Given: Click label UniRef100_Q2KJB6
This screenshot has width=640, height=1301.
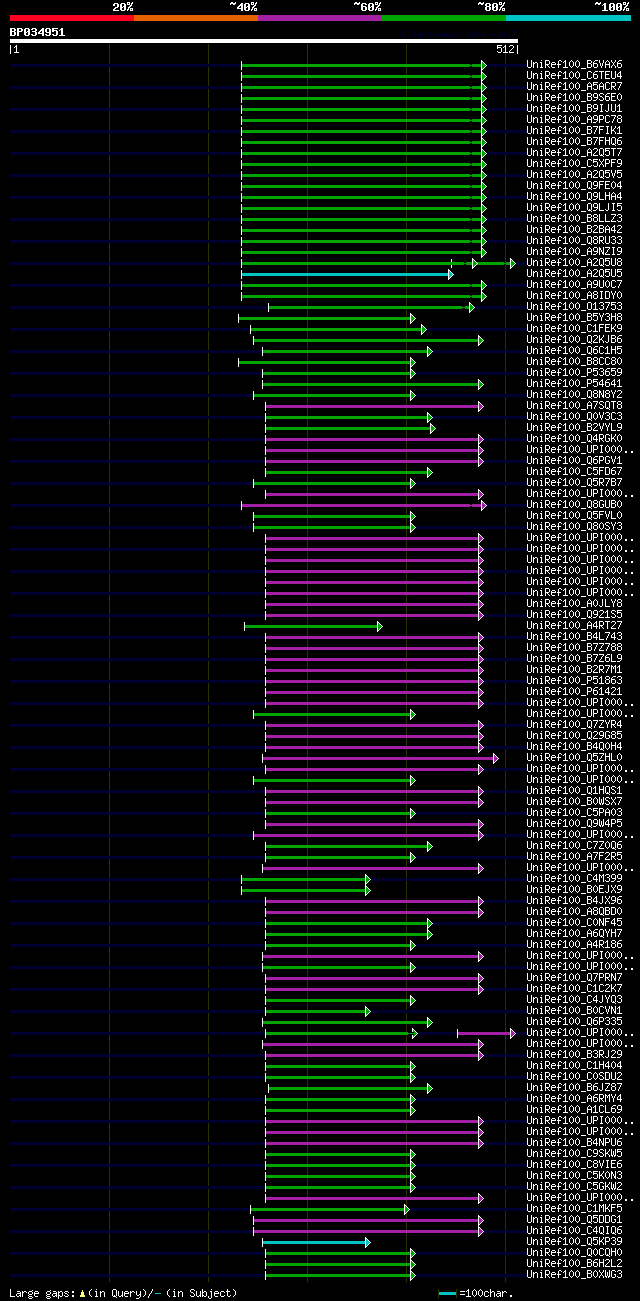Looking at the screenshot, I should pyautogui.click(x=574, y=340).
